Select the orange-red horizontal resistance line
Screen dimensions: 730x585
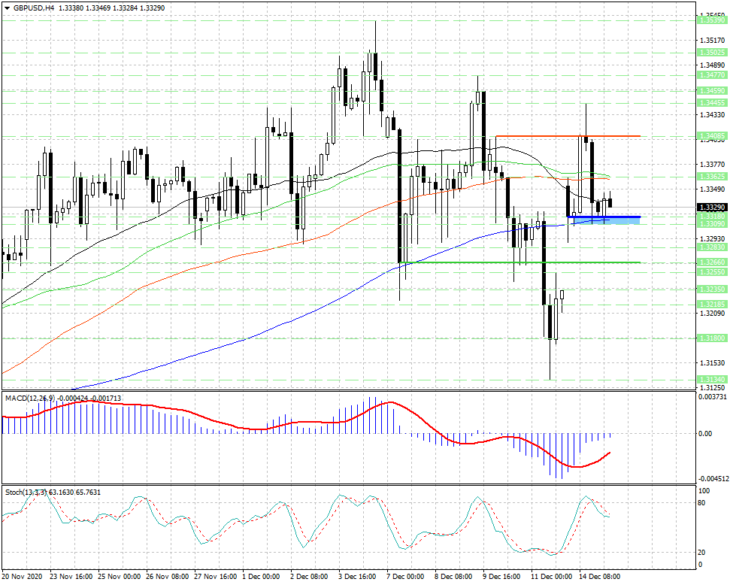(568, 136)
